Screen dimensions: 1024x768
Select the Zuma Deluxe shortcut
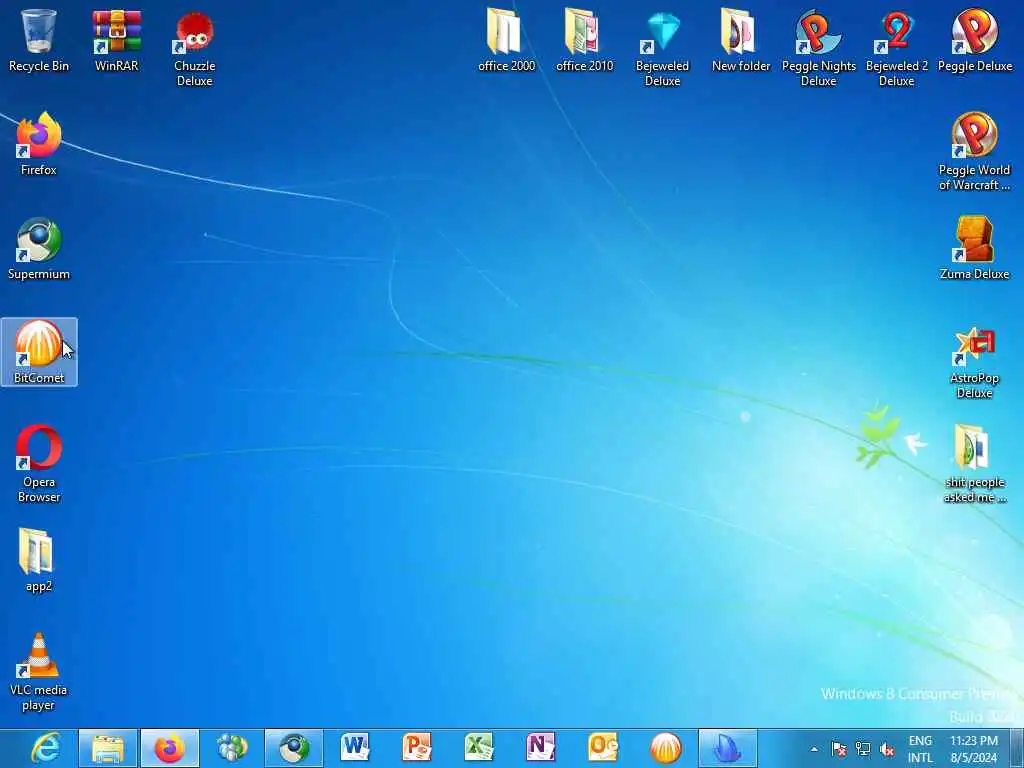pyautogui.click(x=974, y=248)
